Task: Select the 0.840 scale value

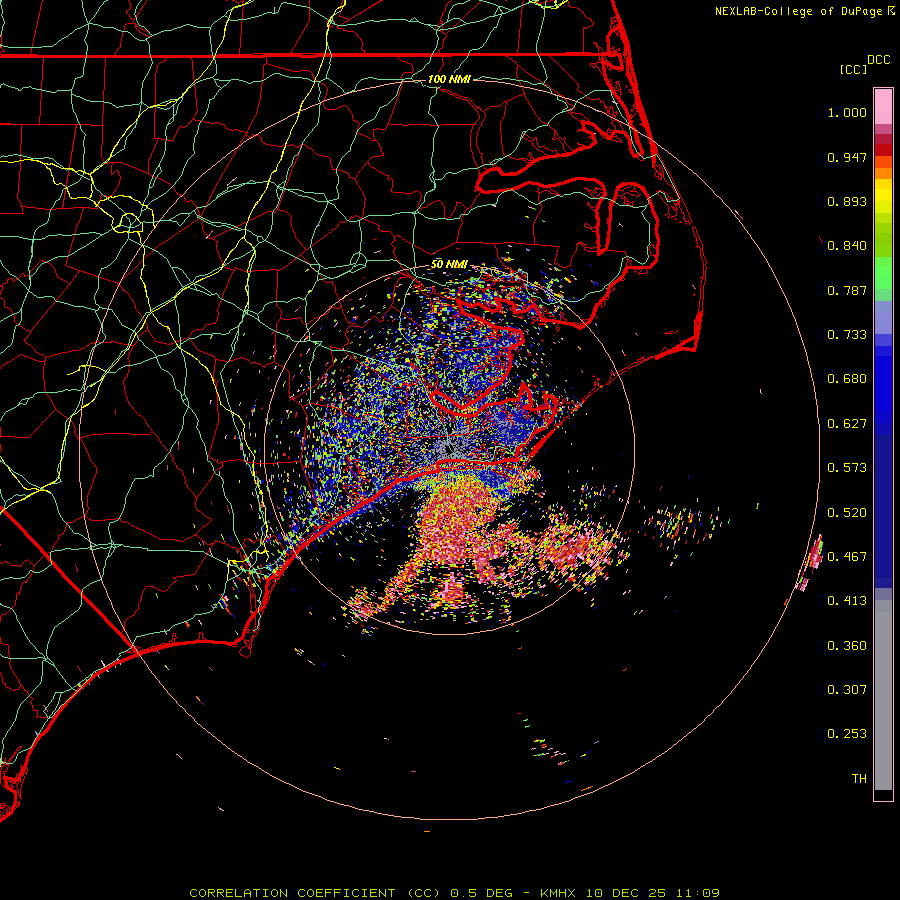Action: [x=847, y=246]
